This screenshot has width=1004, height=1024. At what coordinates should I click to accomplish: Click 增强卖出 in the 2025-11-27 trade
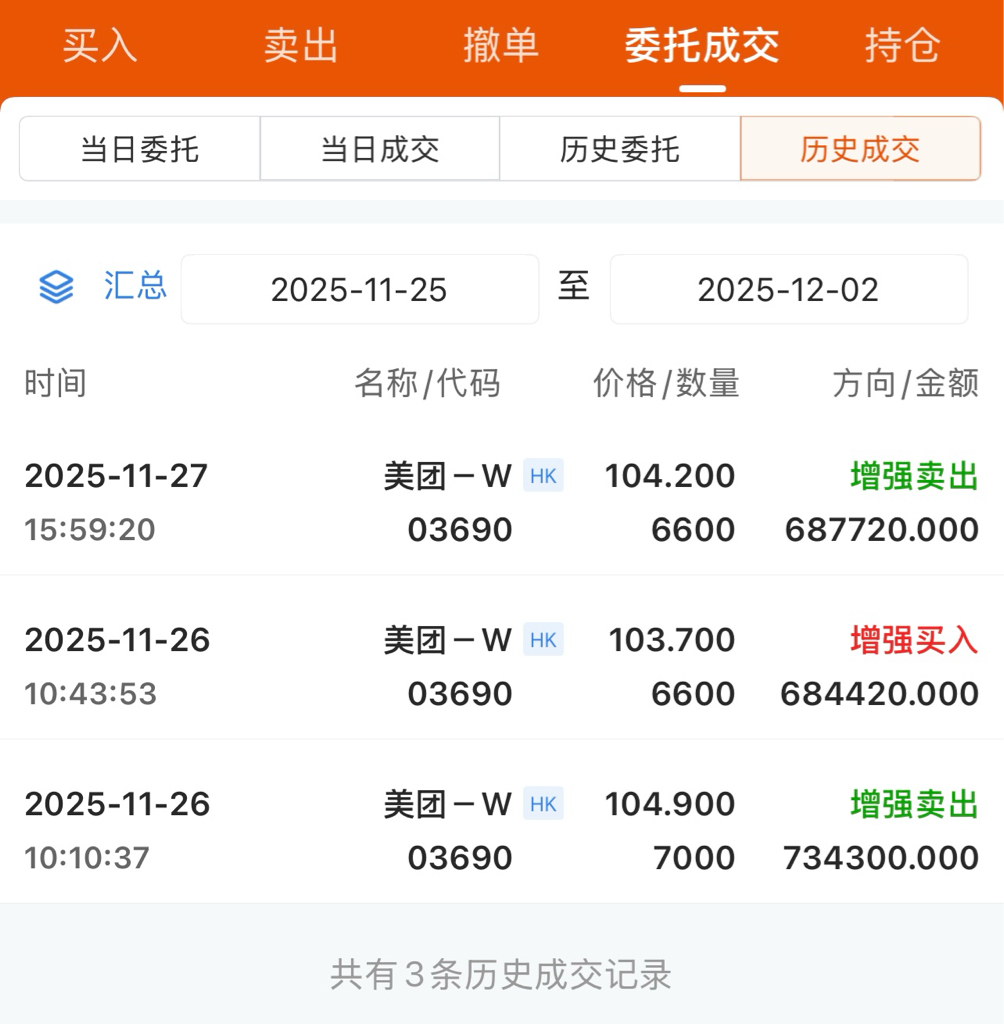[x=915, y=475]
